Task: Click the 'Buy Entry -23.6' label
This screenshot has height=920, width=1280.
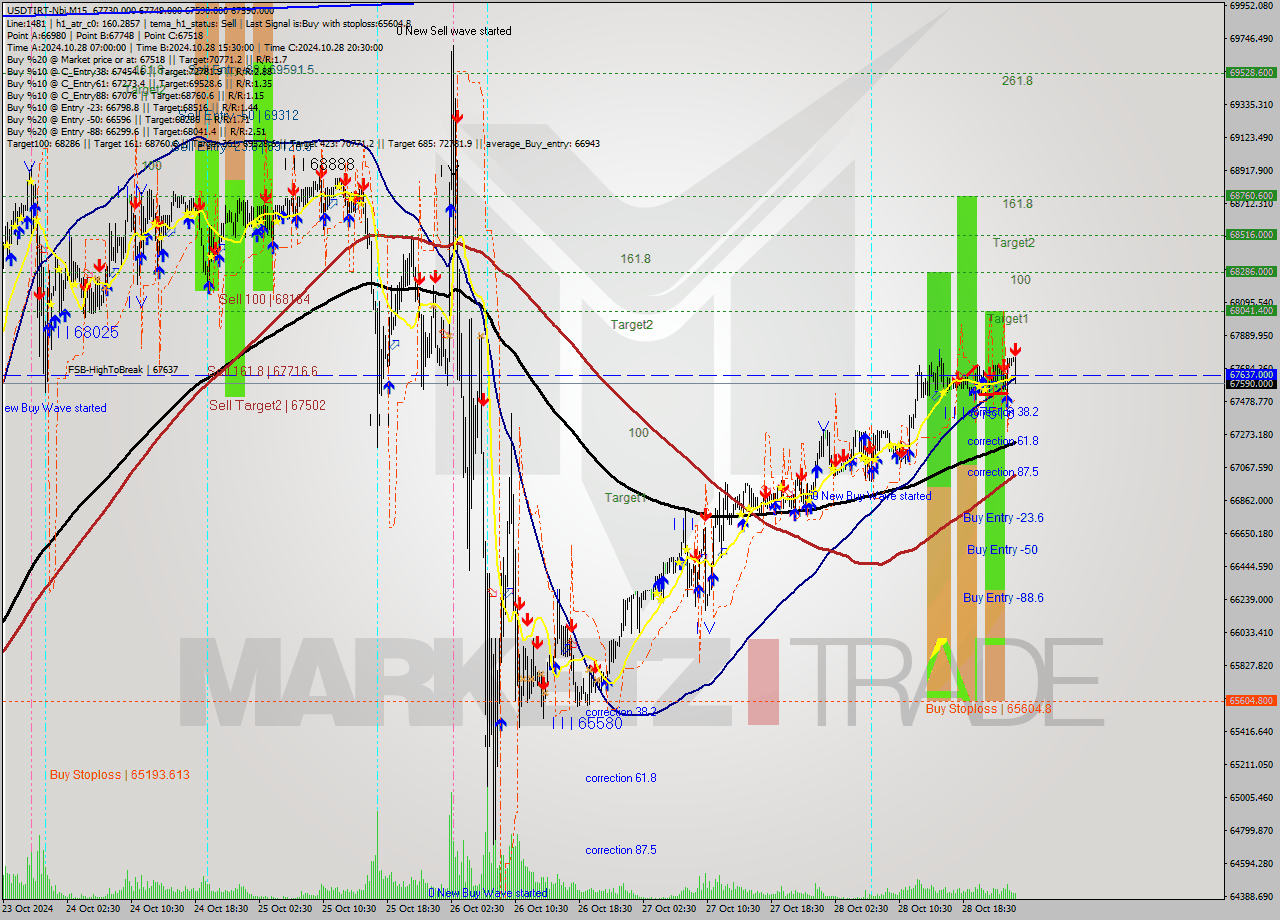Action: click(x=1003, y=518)
